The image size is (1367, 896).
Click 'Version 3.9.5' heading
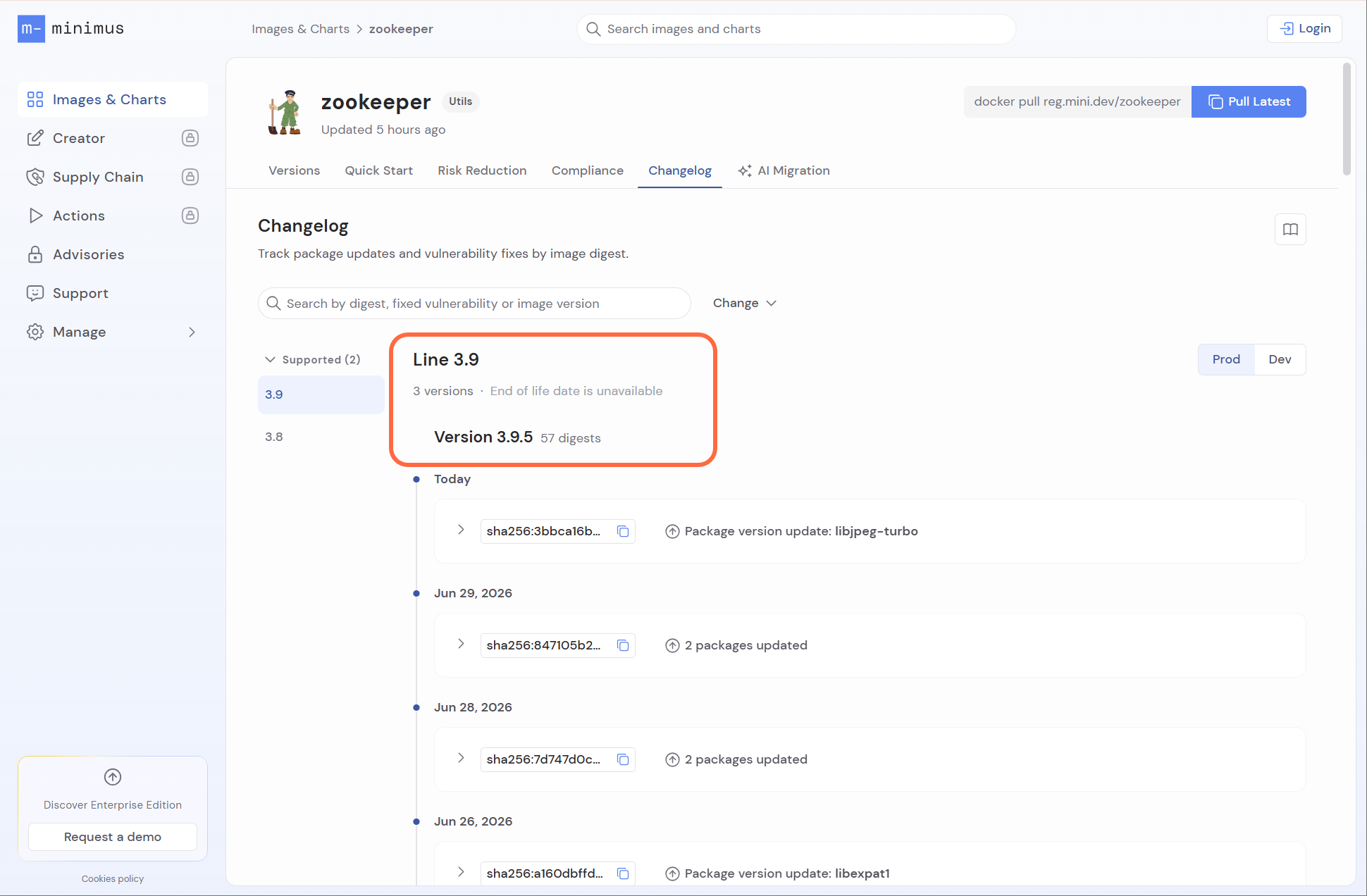coord(483,437)
